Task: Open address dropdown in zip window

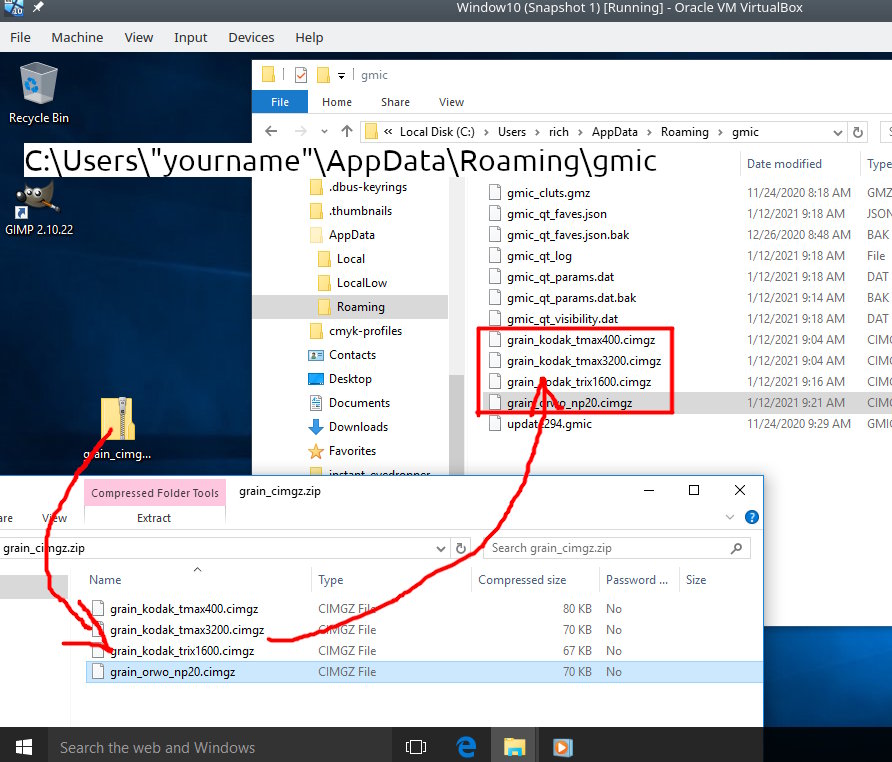Action: pos(440,549)
